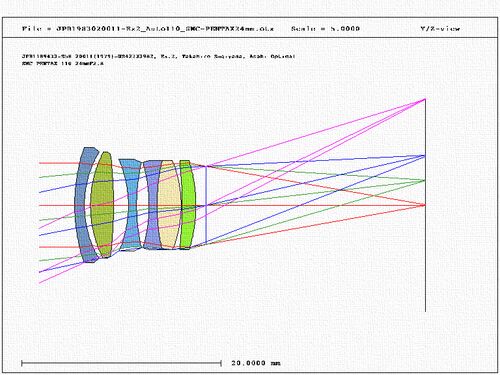Click the vertical blue aperture stop line
The height and width of the screenshot is (375, 500).
(206, 205)
